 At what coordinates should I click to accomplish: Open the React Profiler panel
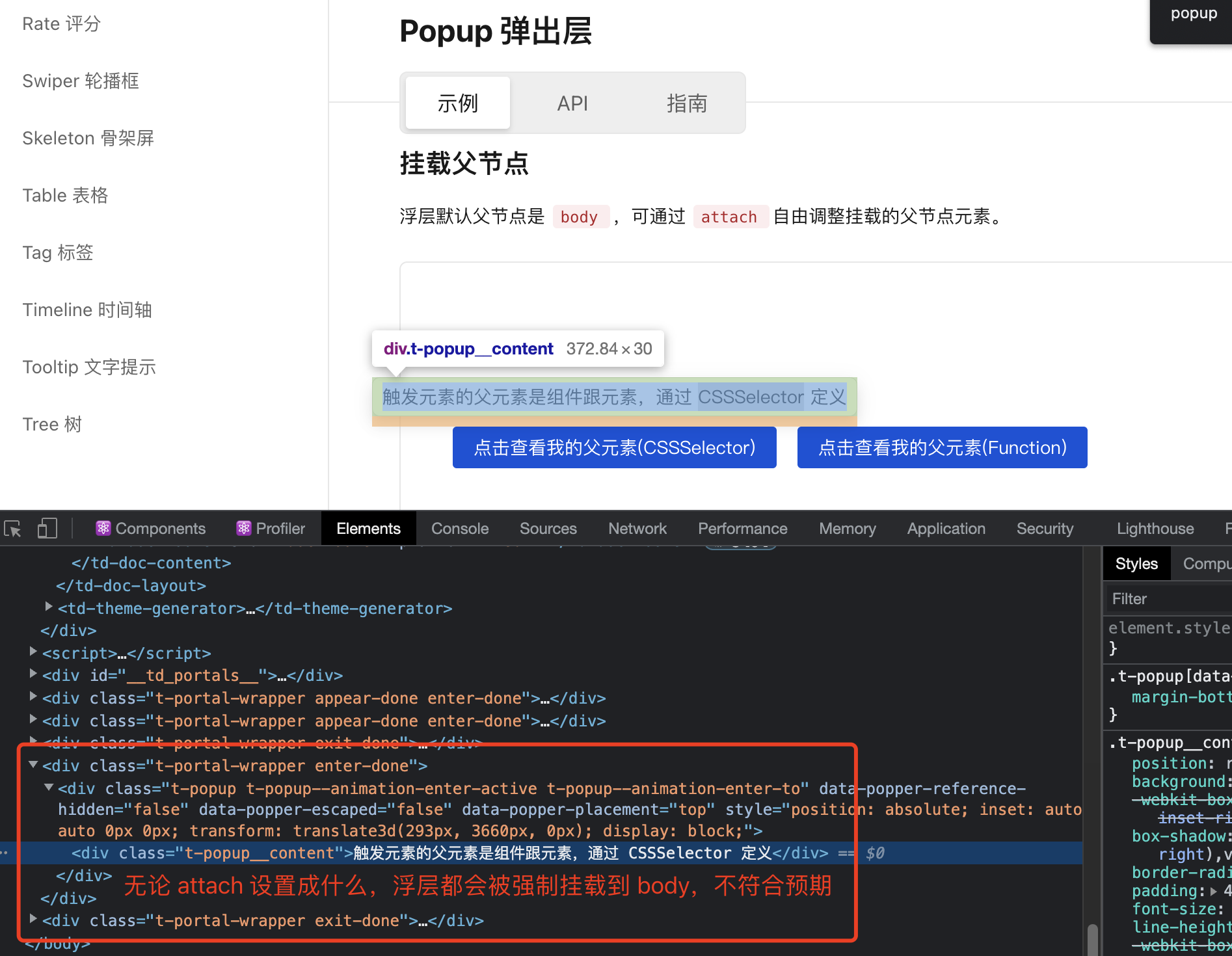coord(270,528)
